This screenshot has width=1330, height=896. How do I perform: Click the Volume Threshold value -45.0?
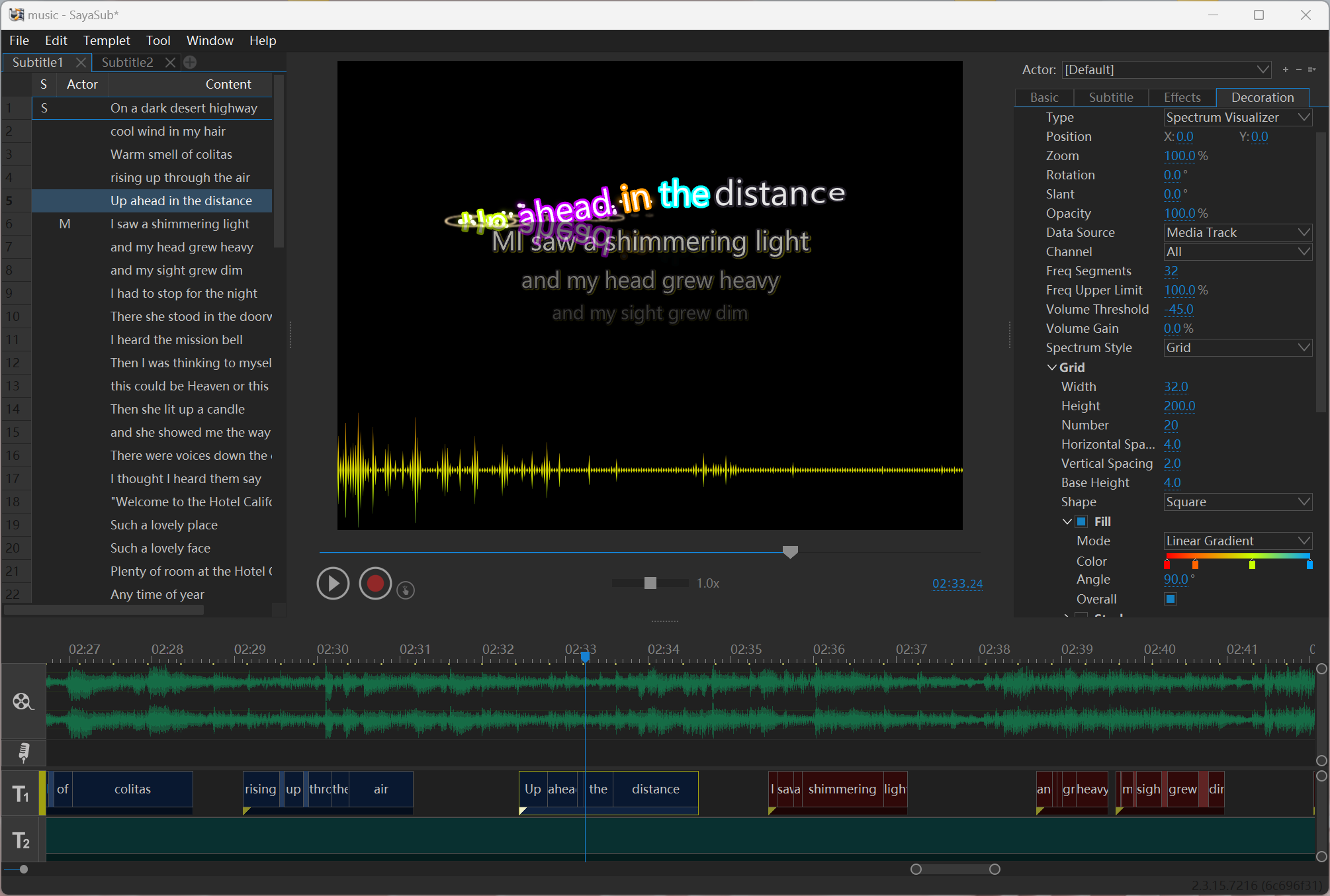coord(1179,309)
